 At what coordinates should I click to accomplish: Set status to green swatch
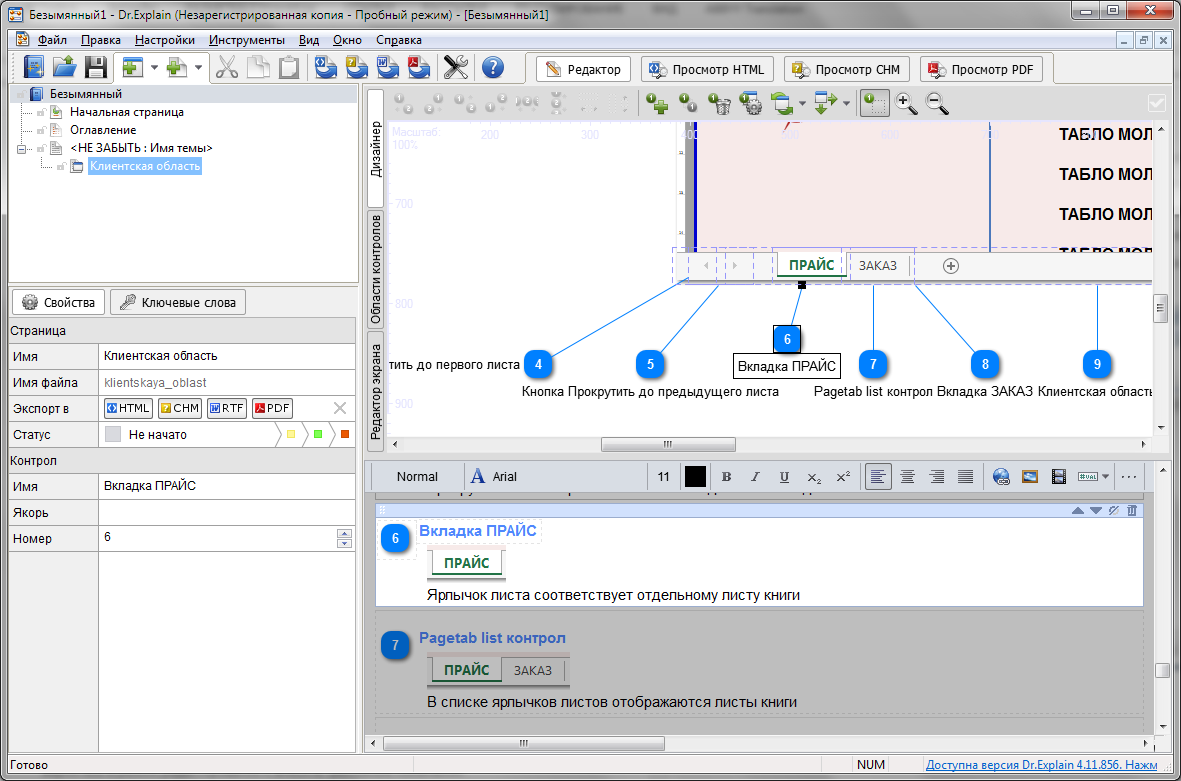point(318,435)
